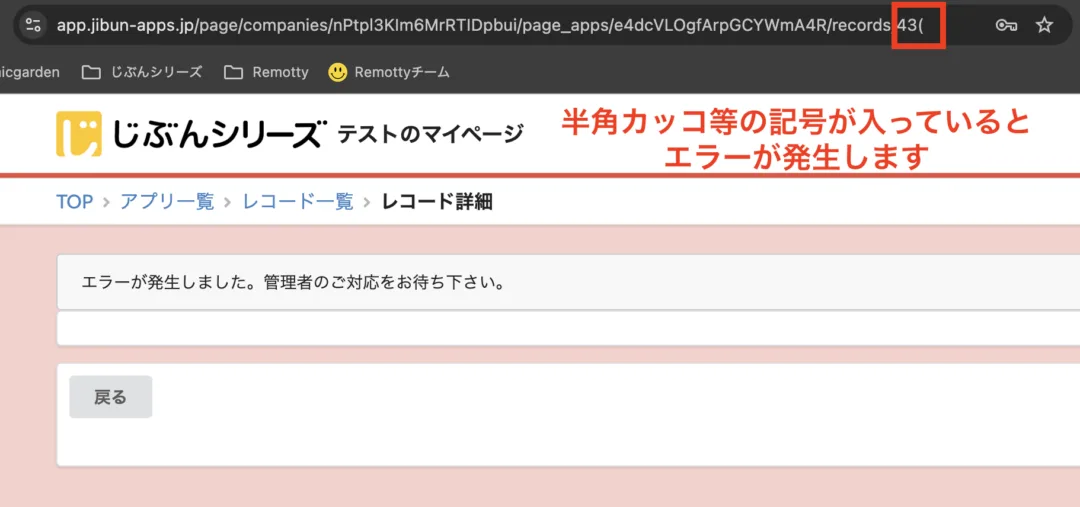Open the site information icon in address bar

pyautogui.click(x=33, y=25)
